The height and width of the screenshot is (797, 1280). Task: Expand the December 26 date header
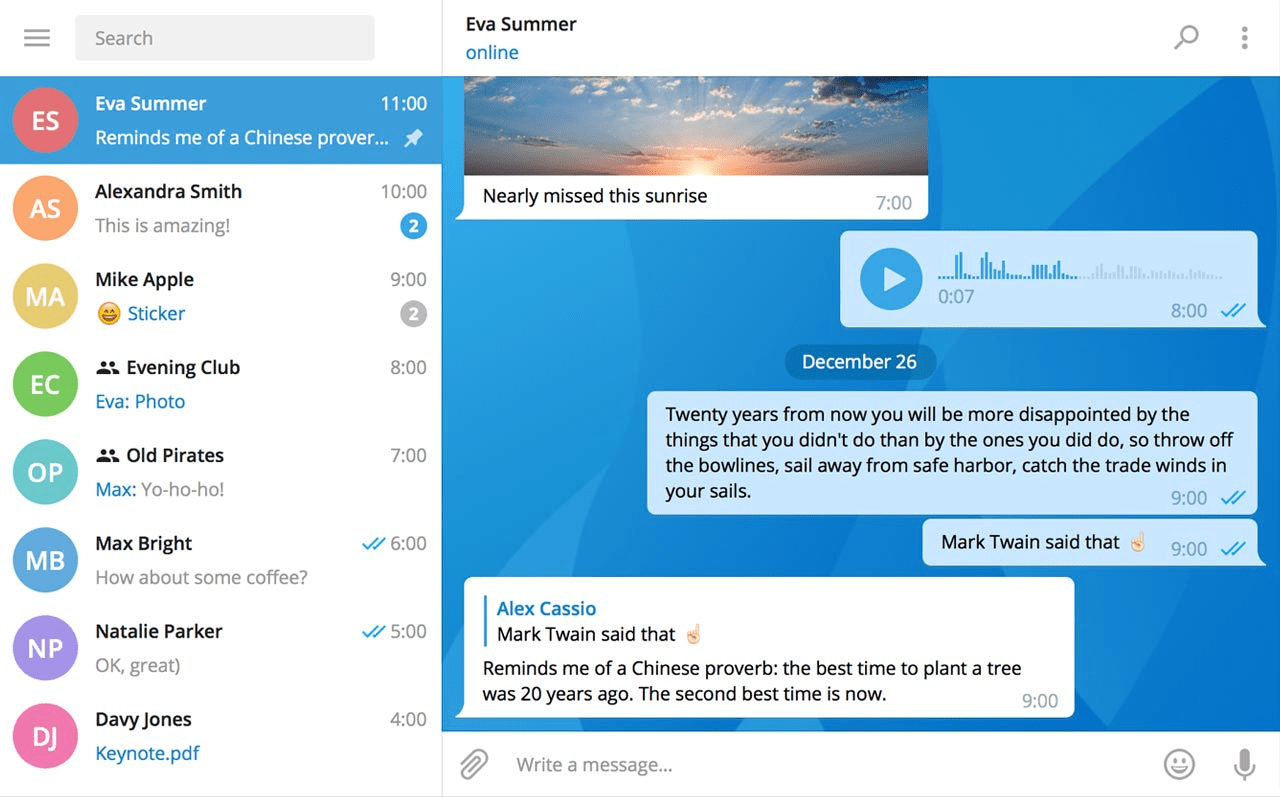pos(860,362)
